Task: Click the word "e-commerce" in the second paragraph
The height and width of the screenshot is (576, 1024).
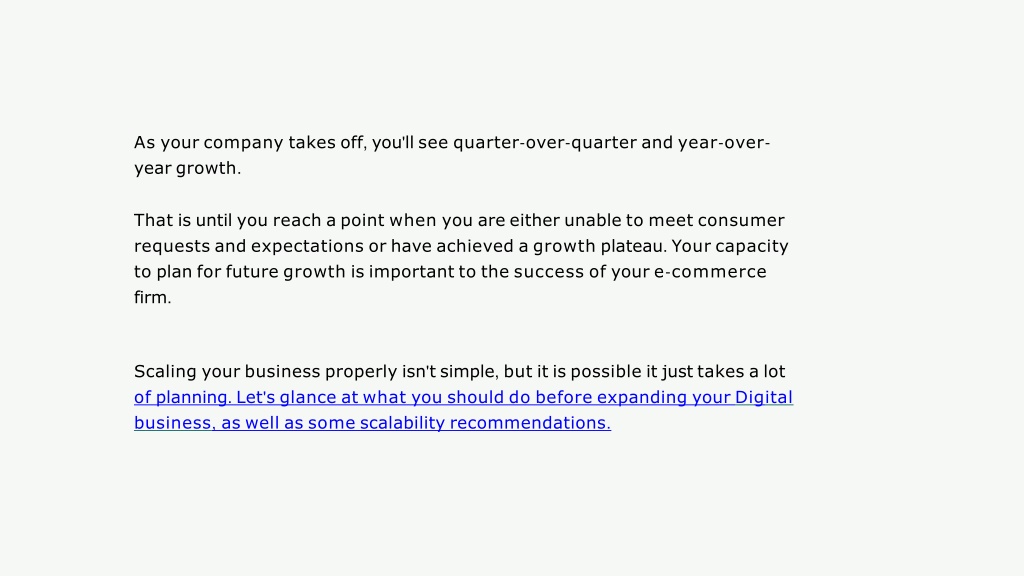Action: coord(710,272)
